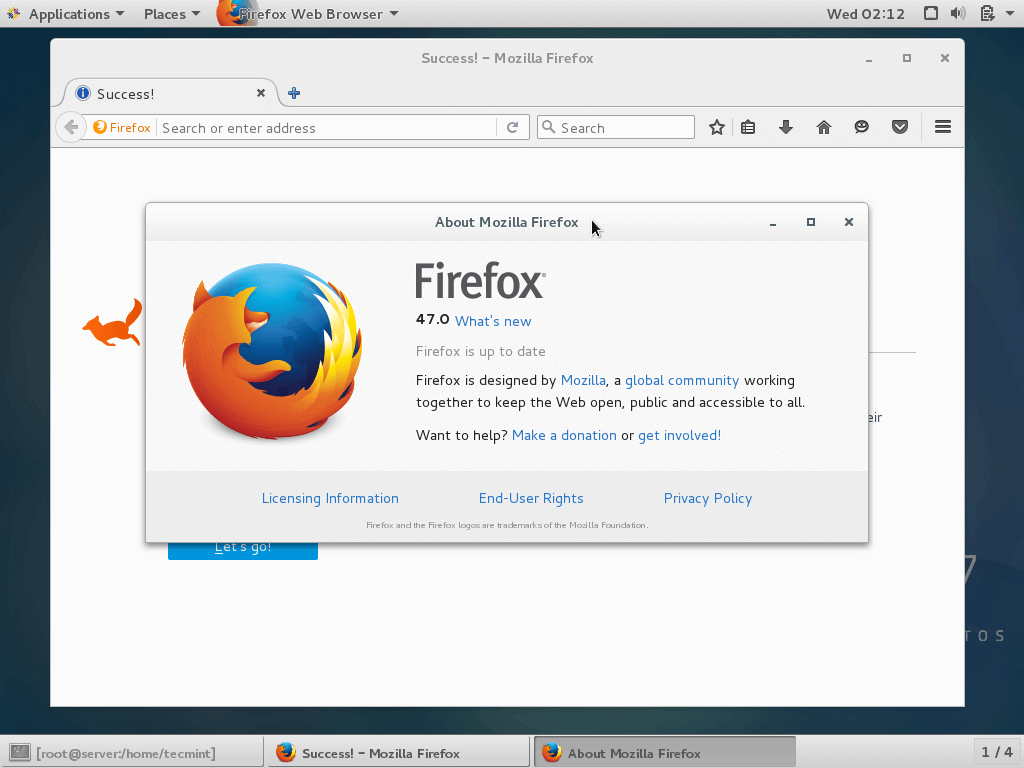
Task: Open the clipboard system menu icon
Action: pos(987,14)
